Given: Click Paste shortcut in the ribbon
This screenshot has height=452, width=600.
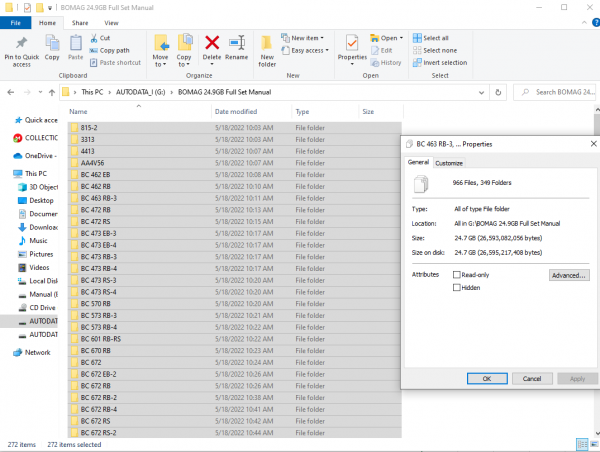Looking at the screenshot, I should click(x=115, y=62).
